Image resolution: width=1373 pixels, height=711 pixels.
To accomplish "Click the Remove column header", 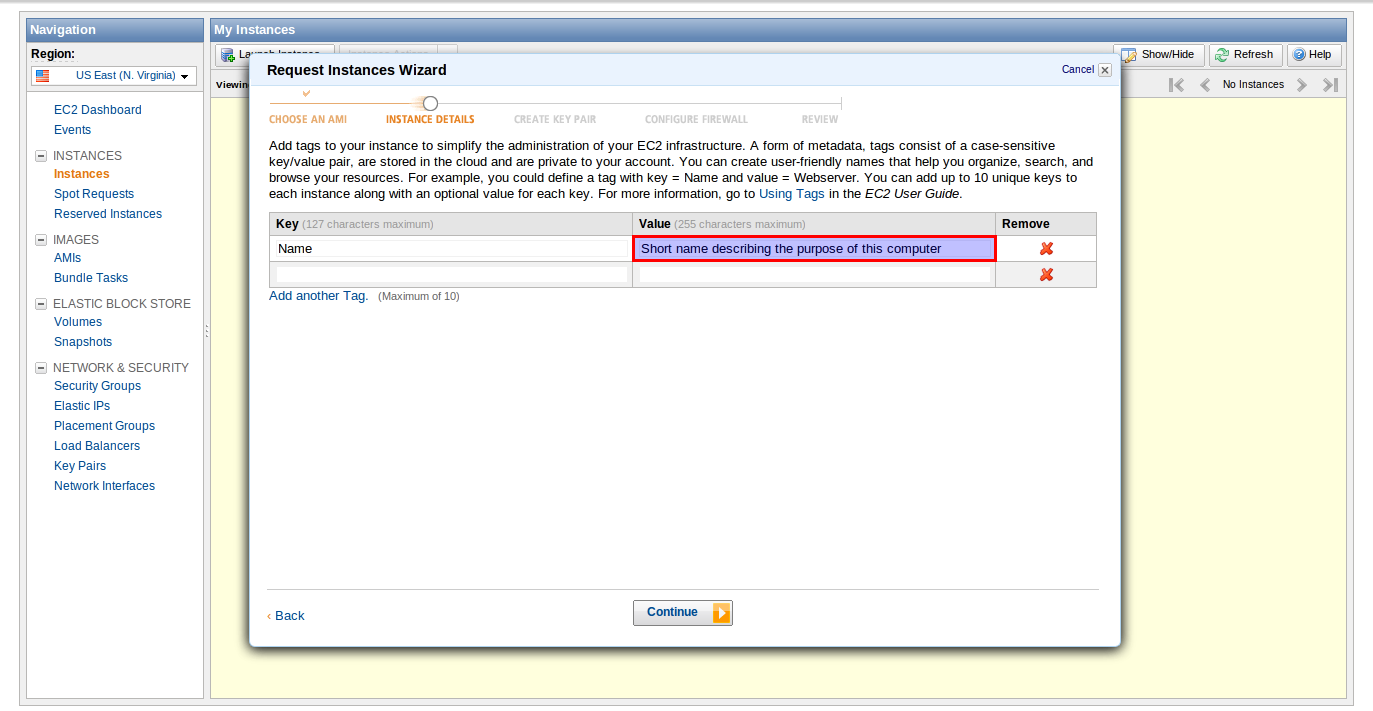I will coord(1046,224).
